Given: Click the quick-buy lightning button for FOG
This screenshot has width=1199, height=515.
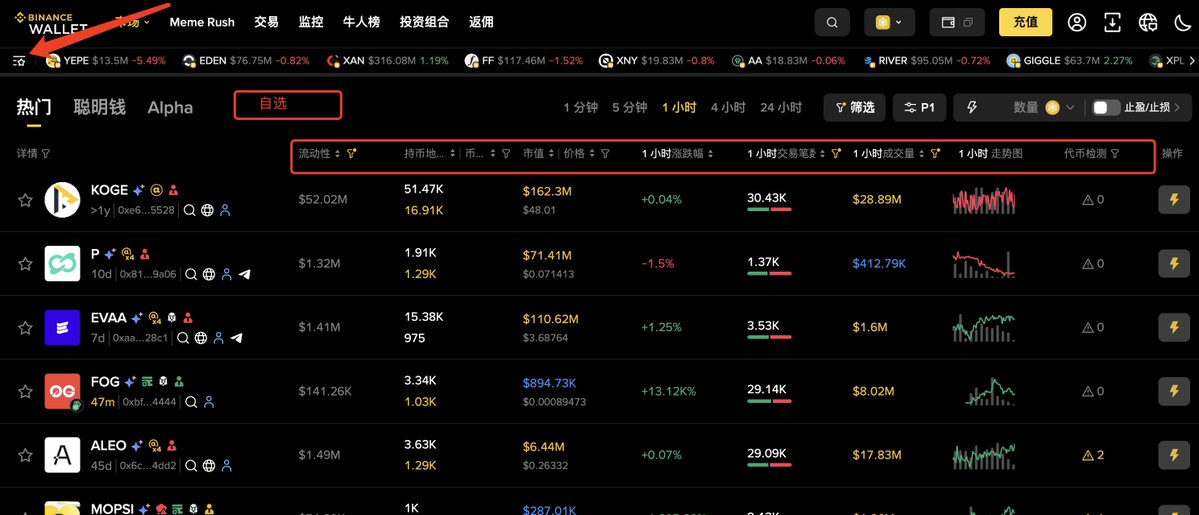Looking at the screenshot, I should tap(1174, 391).
